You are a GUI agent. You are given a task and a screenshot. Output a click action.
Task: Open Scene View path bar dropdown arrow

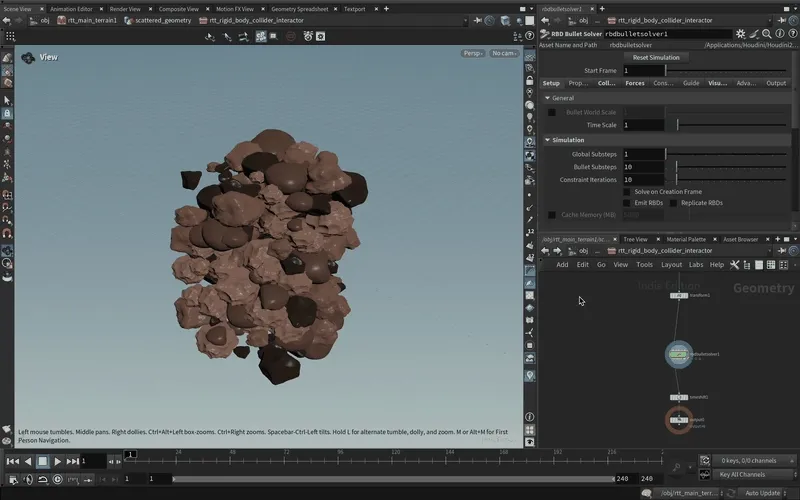click(465, 20)
